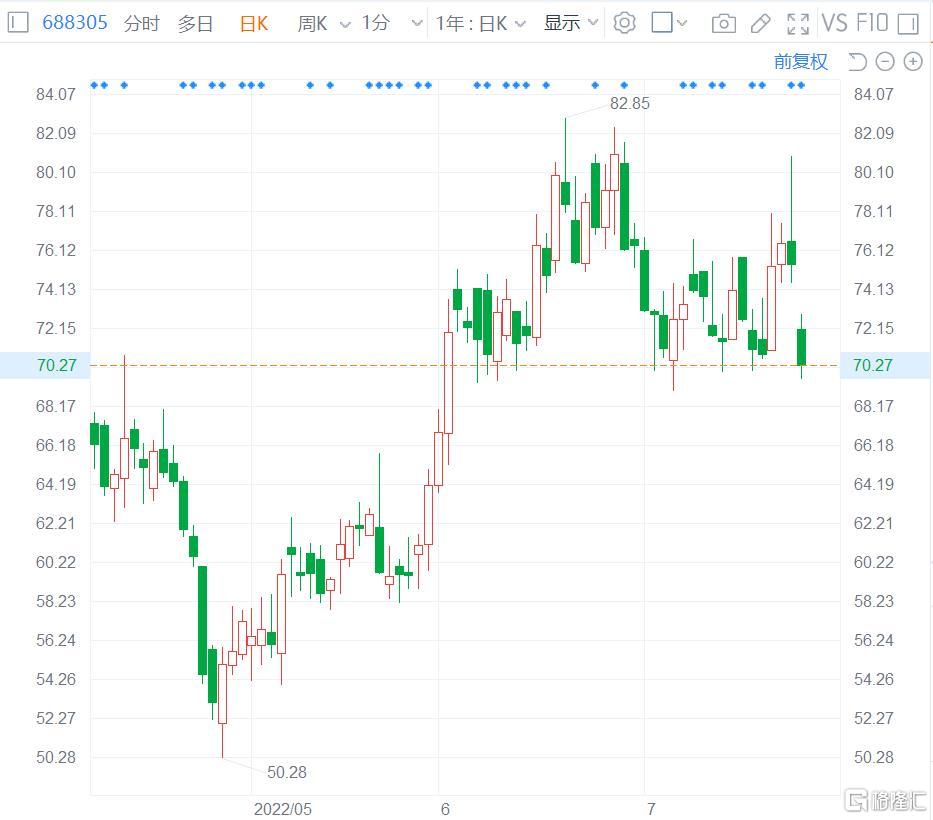Take a chart snapshot with camera icon
The image size is (933, 820).
click(x=724, y=24)
